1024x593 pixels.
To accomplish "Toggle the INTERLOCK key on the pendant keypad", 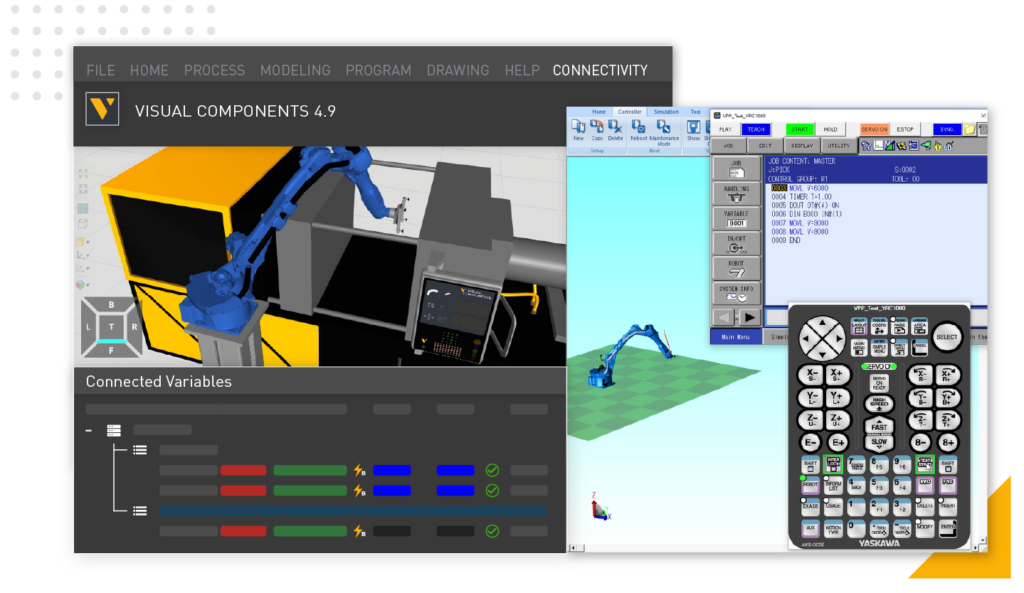I will (834, 464).
